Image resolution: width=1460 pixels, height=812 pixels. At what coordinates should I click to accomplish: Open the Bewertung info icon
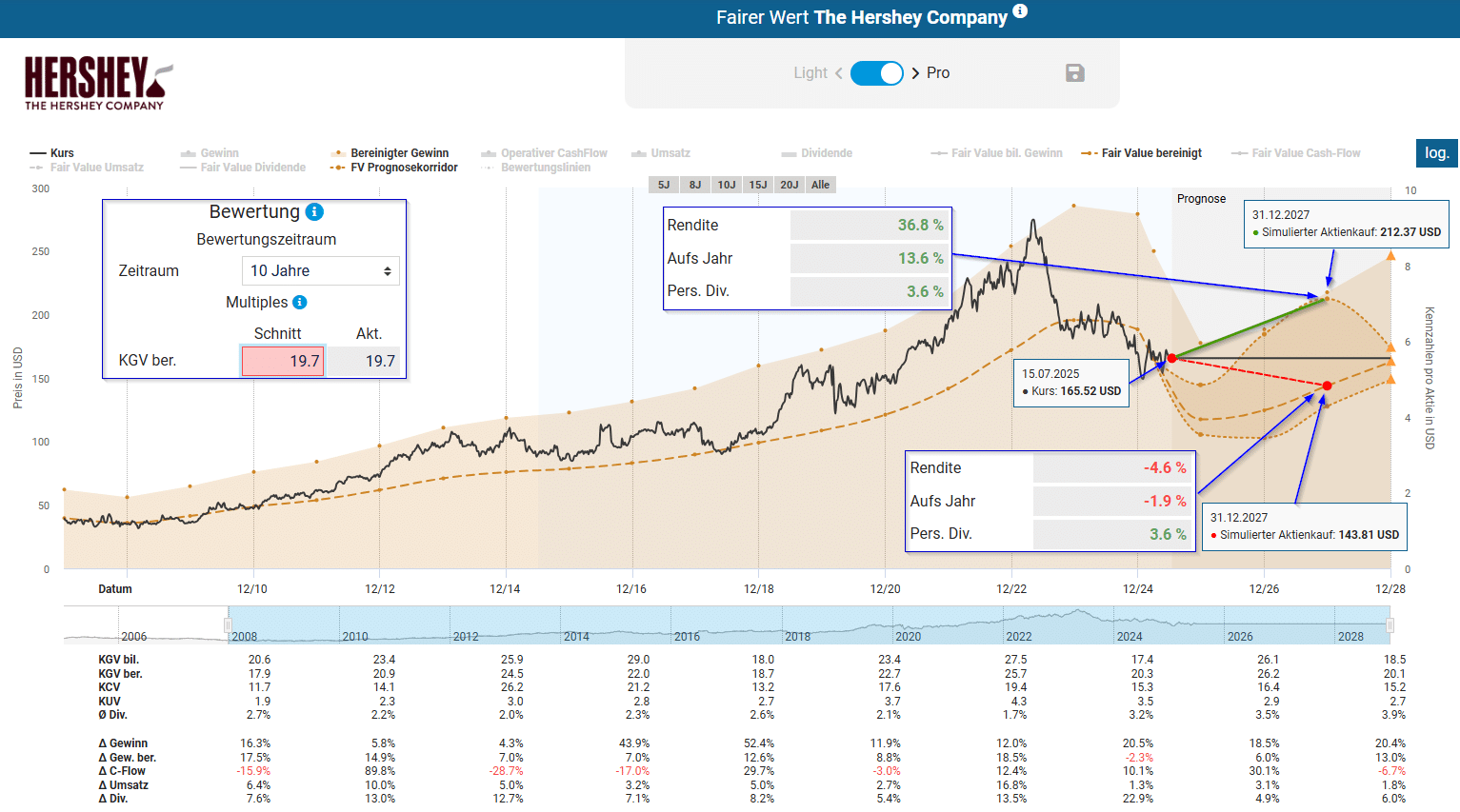tap(314, 211)
